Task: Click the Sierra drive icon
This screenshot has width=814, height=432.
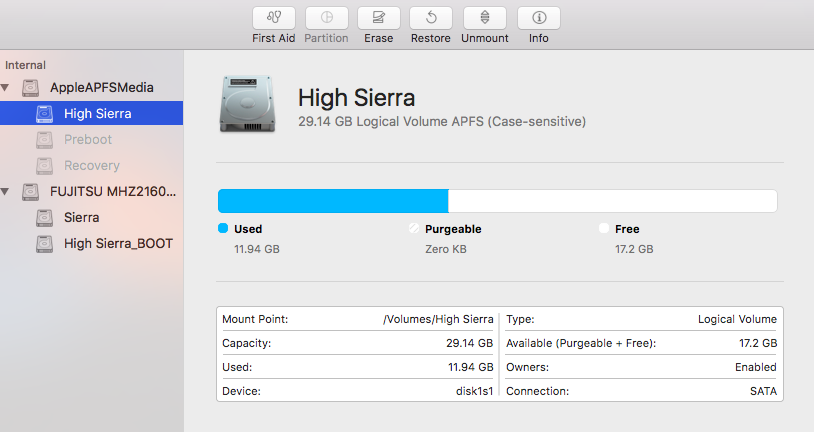Action: coord(44,218)
